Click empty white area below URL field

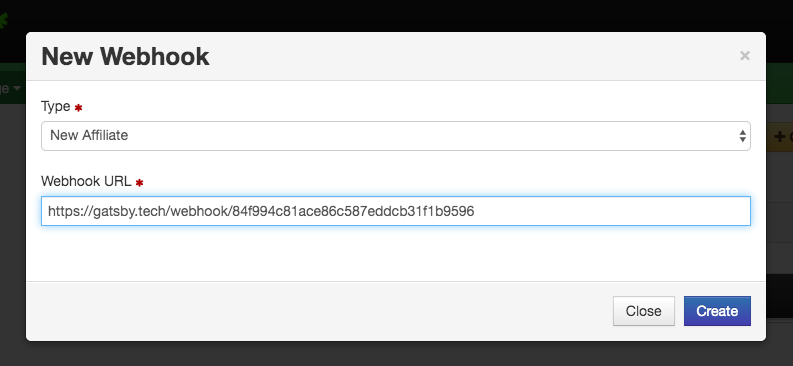395,253
